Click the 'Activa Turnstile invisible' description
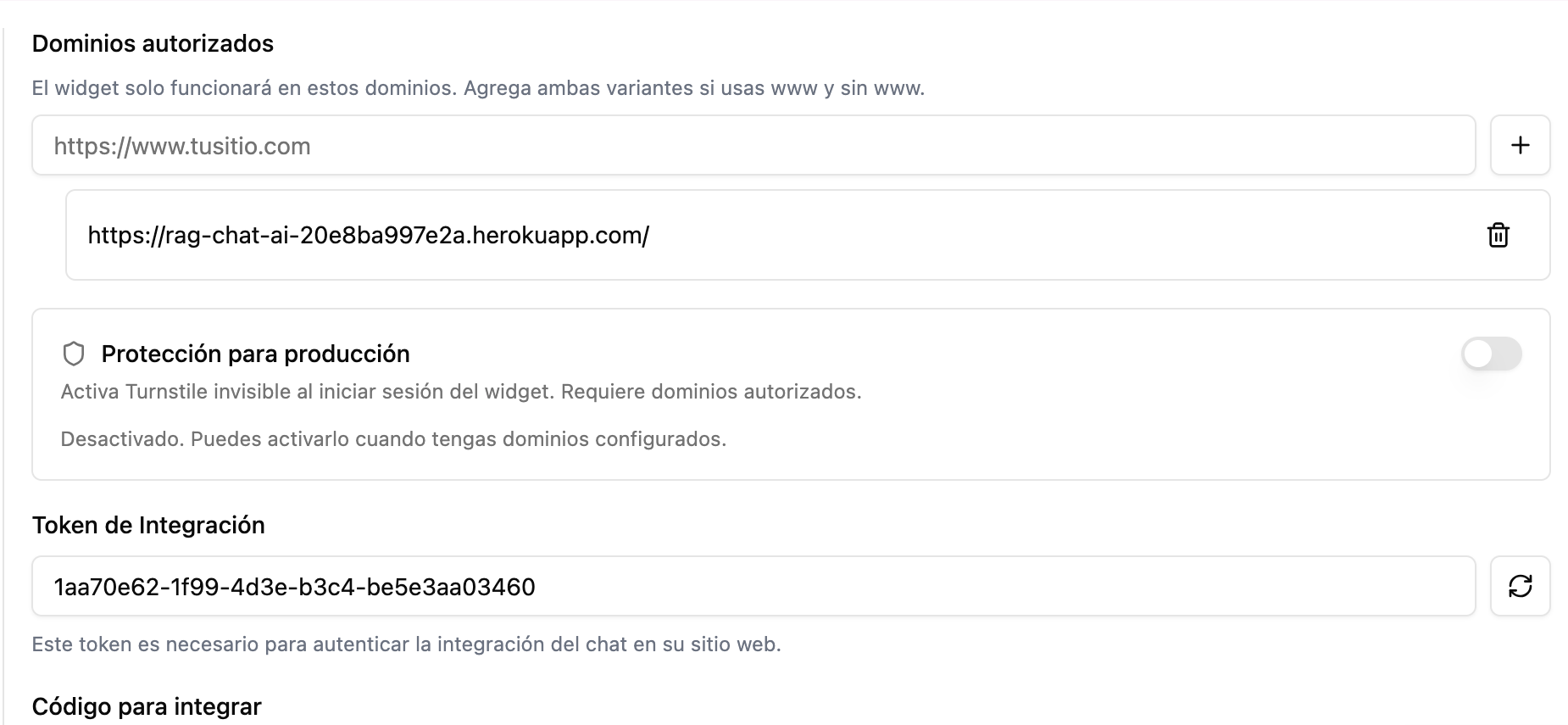The image size is (1568, 725). (x=461, y=392)
